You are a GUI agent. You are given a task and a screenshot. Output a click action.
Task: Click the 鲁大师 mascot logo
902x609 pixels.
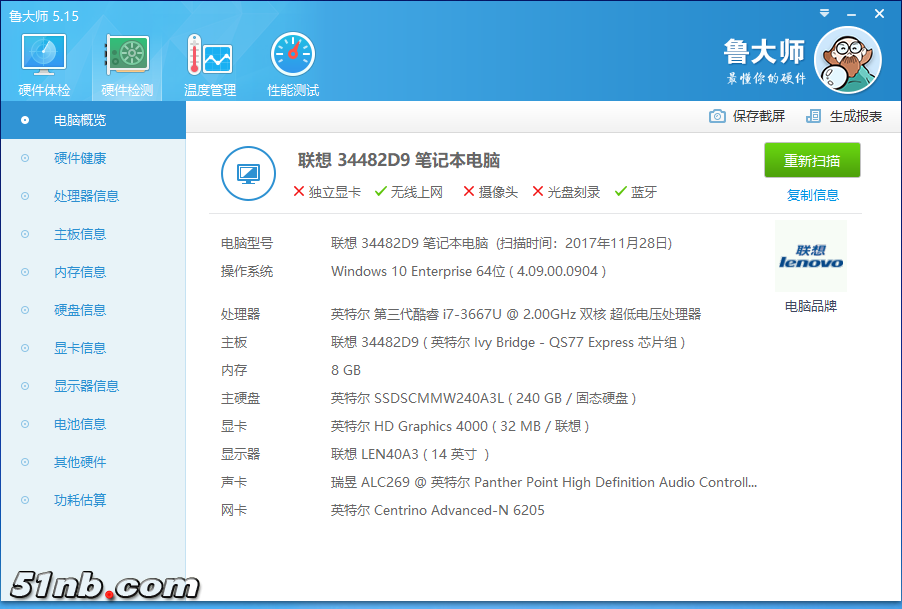tap(847, 60)
